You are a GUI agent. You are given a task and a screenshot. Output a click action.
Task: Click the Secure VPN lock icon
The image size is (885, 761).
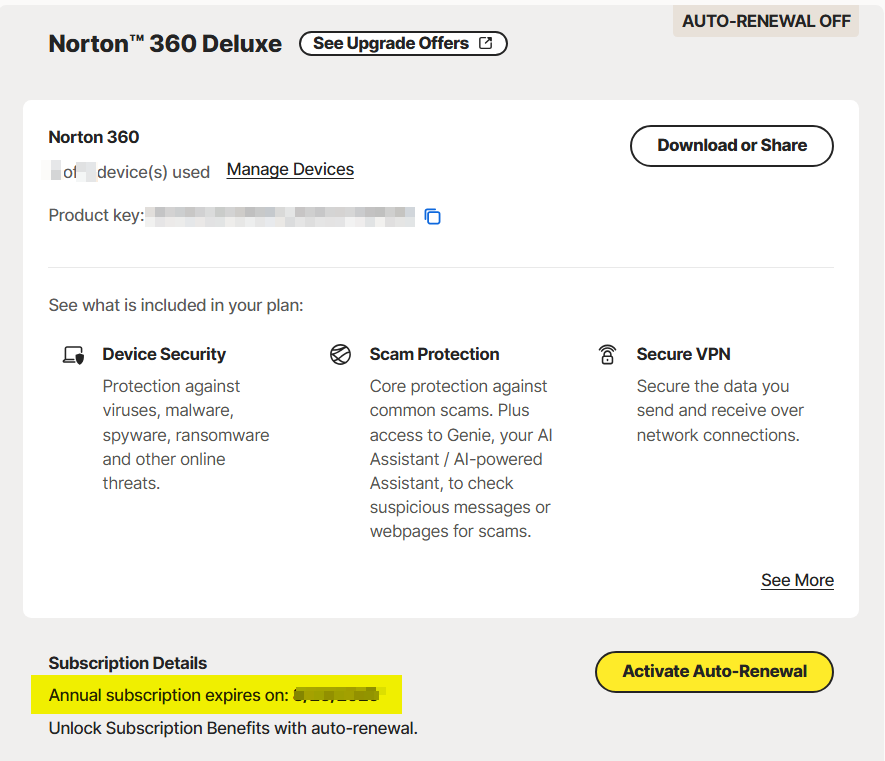pyautogui.click(x=607, y=355)
